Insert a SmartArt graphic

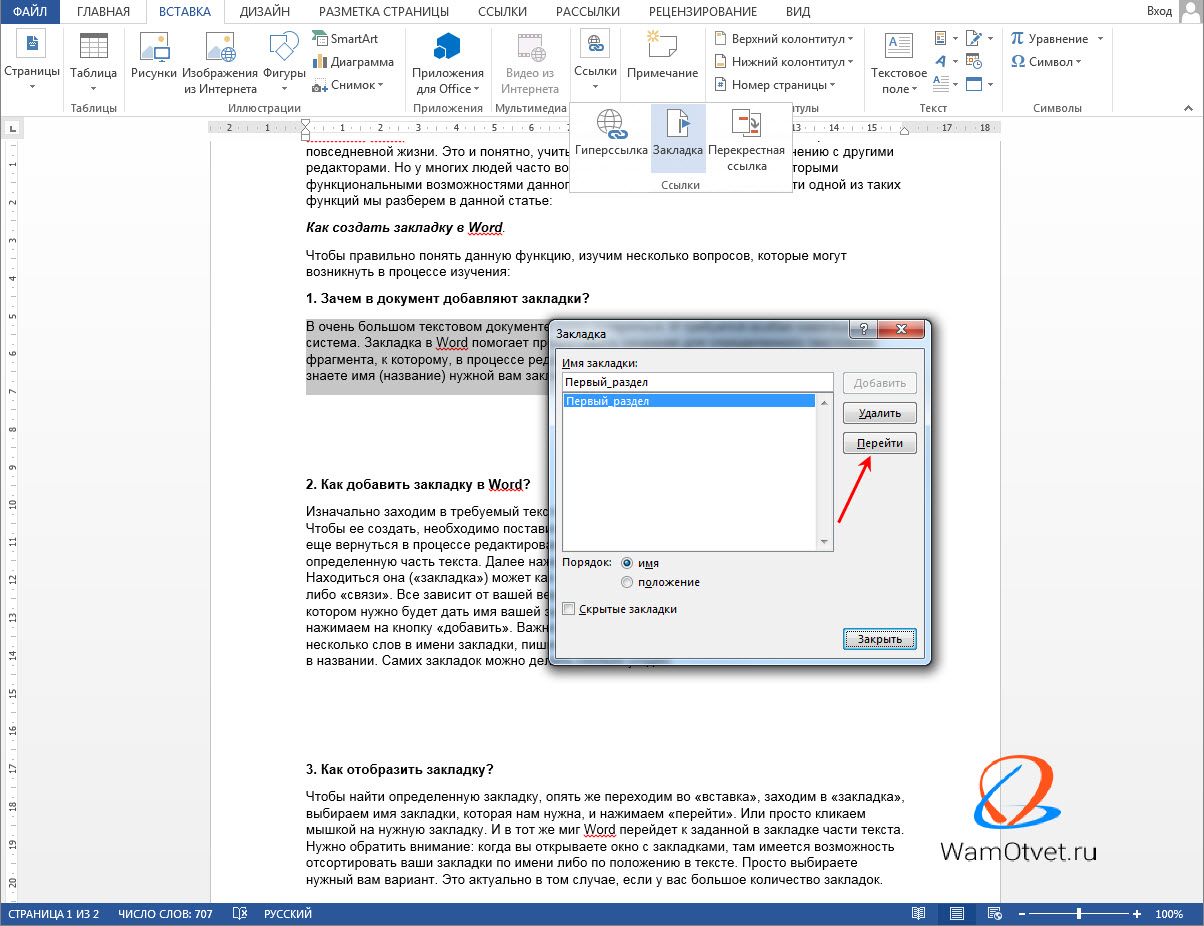[345, 38]
